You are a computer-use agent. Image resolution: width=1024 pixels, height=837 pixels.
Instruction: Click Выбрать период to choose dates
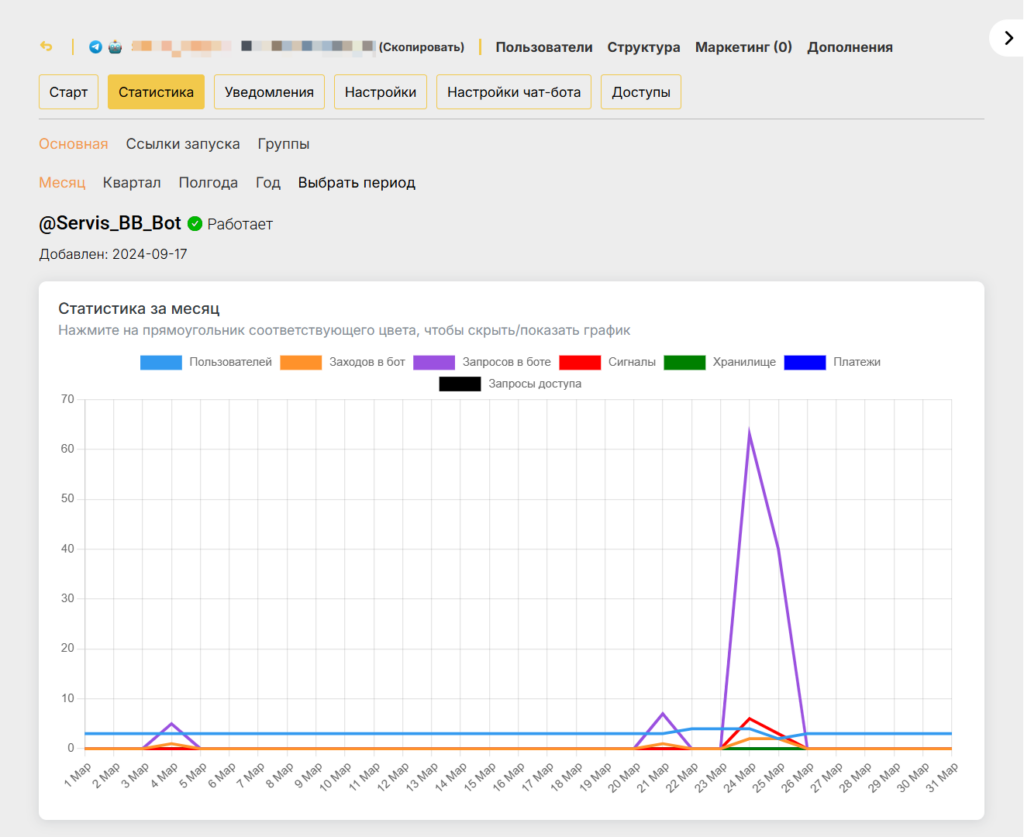tap(357, 182)
